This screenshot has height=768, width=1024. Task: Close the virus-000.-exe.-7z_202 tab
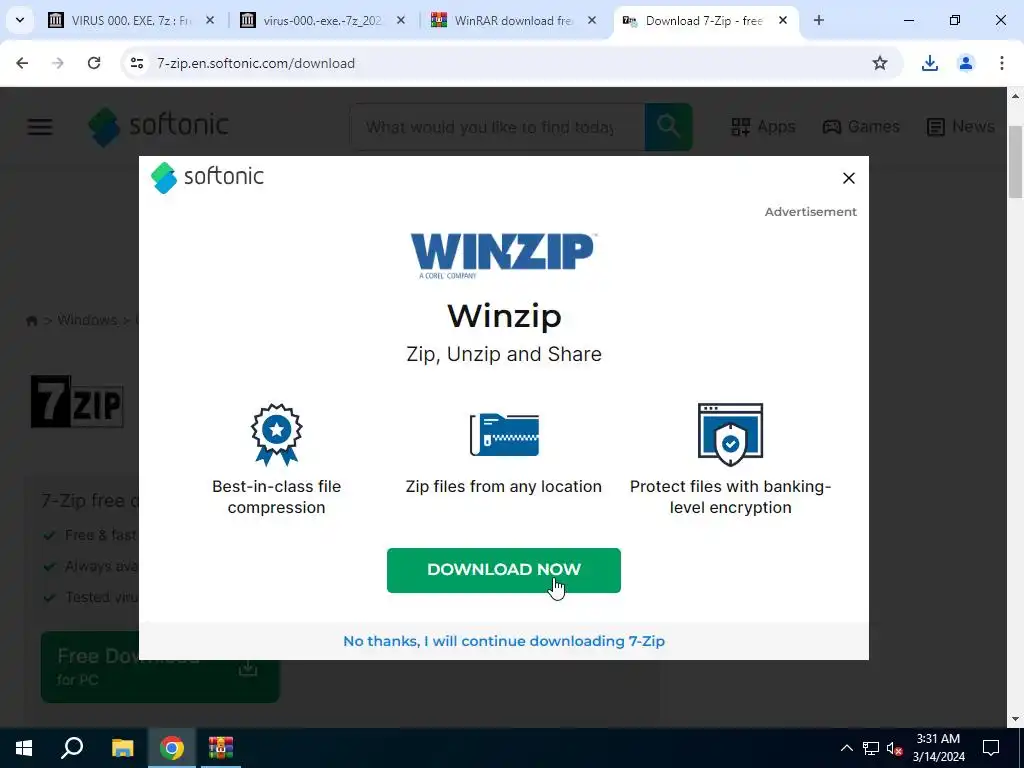point(401,20)
